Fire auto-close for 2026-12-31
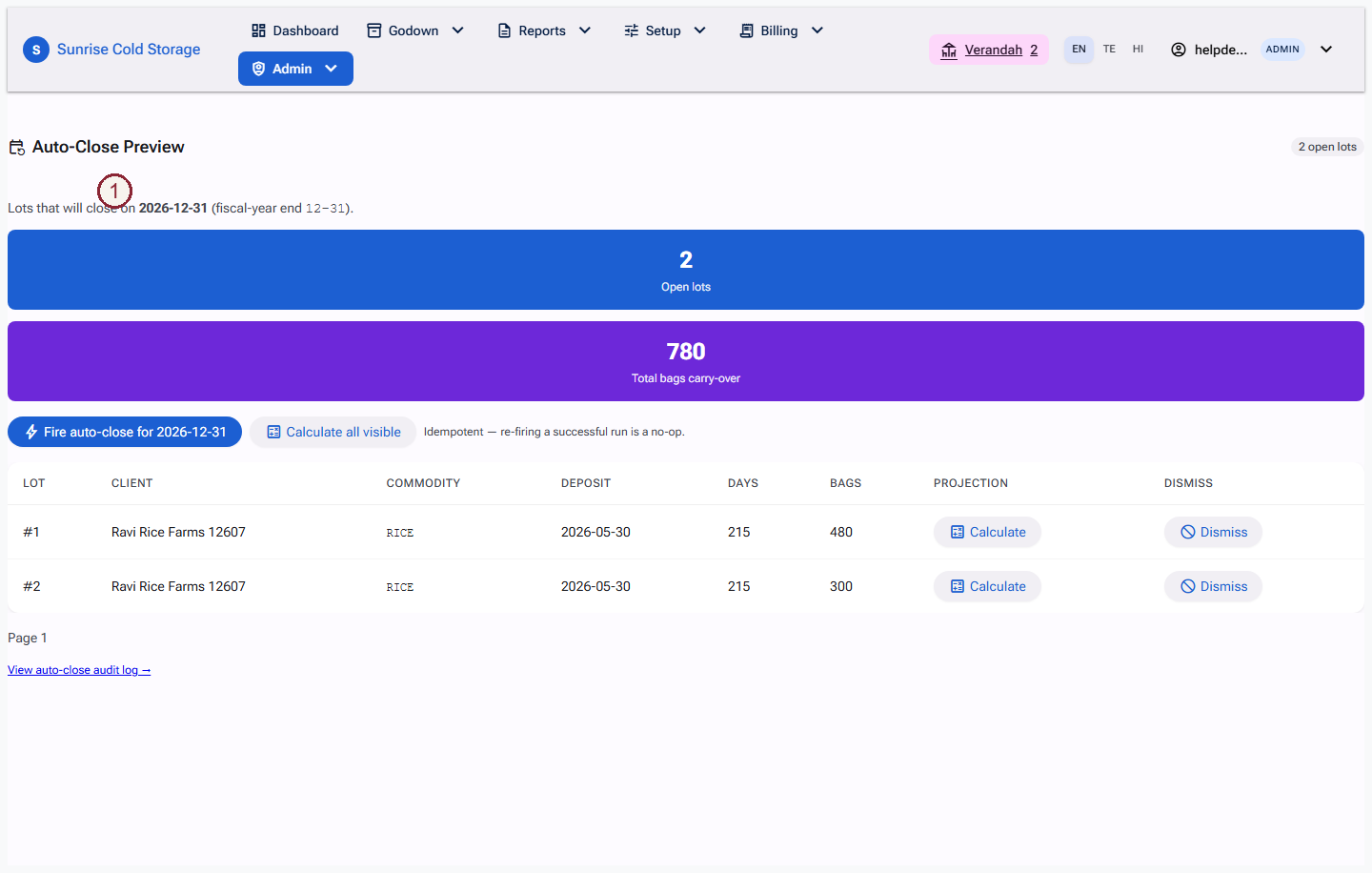Viewport: 1372px width, 873px height. pyautogui.click(x=125, y=432)
